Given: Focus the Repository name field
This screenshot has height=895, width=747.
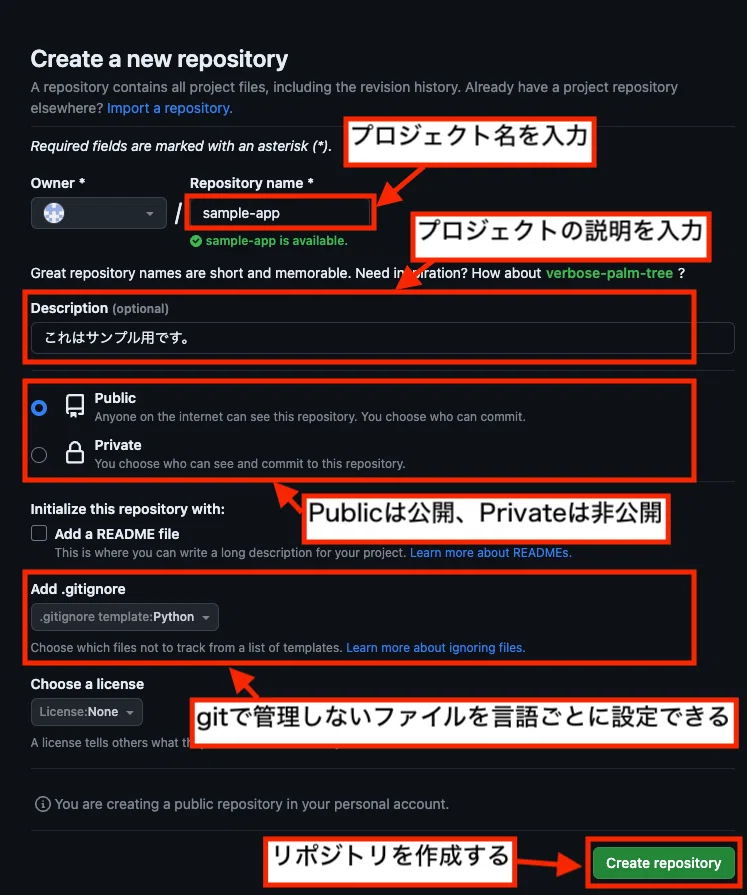Looking at the screenshot, I should coord(281,213).
